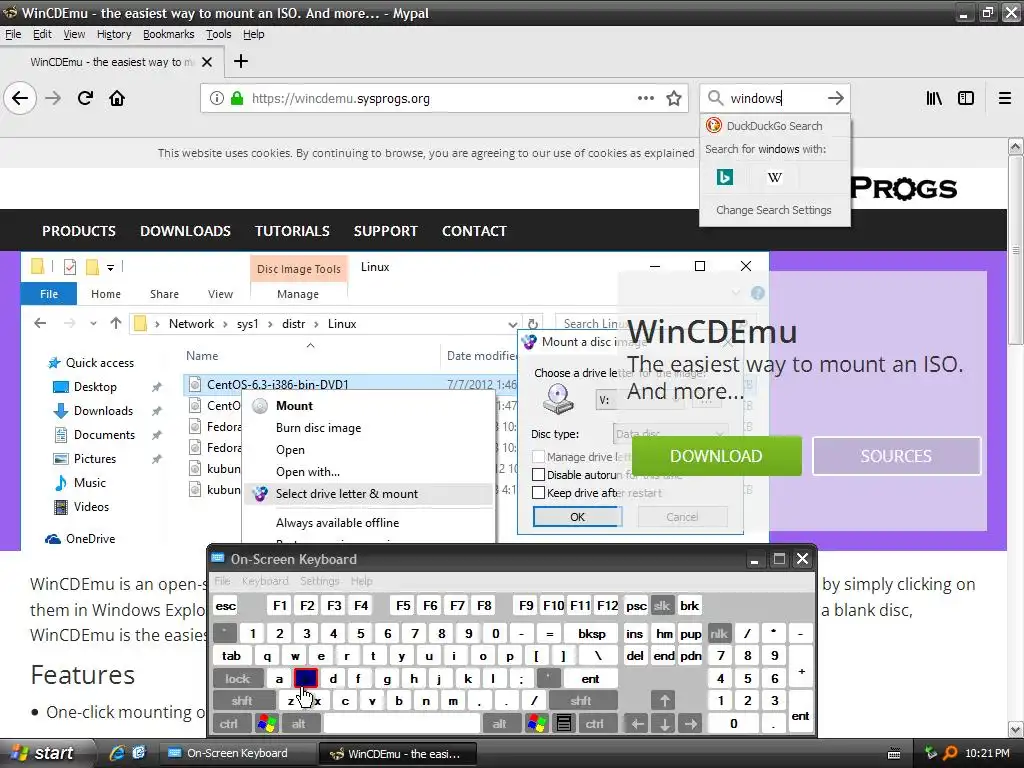
Task: Click the page vertical scrollbar thumb
Action: point(1016,251)
